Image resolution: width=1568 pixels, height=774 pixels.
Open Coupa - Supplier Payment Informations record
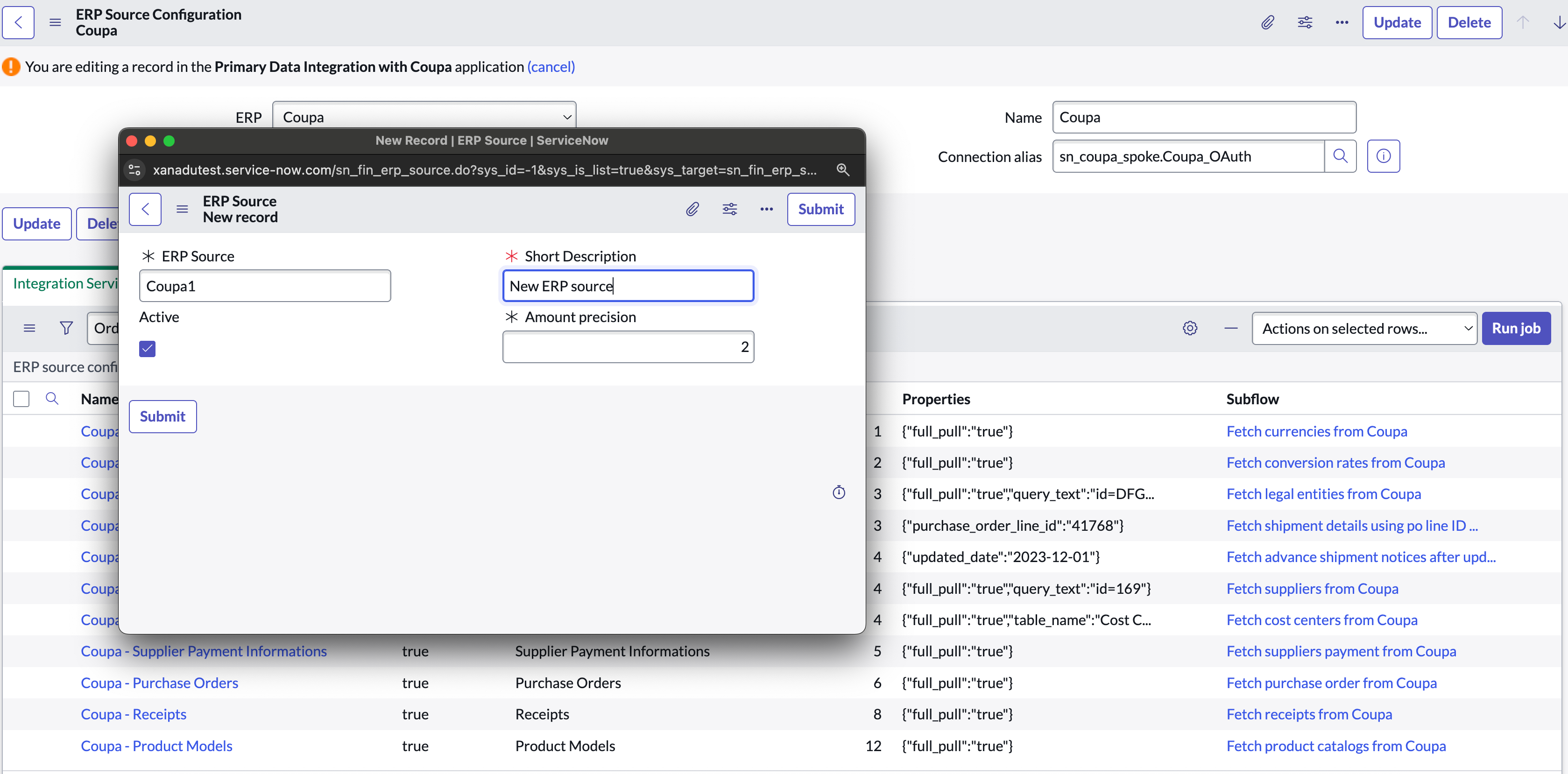204,652
